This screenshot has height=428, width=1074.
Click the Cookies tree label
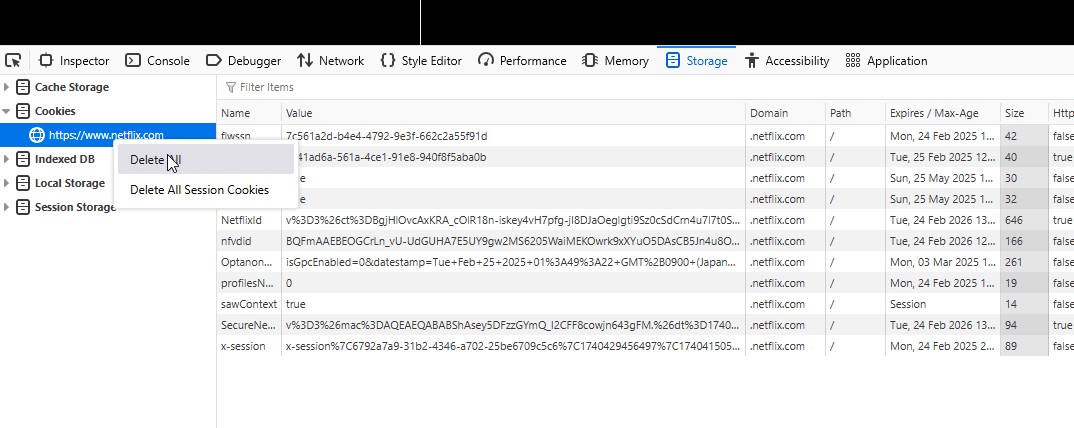coord(55,111)
